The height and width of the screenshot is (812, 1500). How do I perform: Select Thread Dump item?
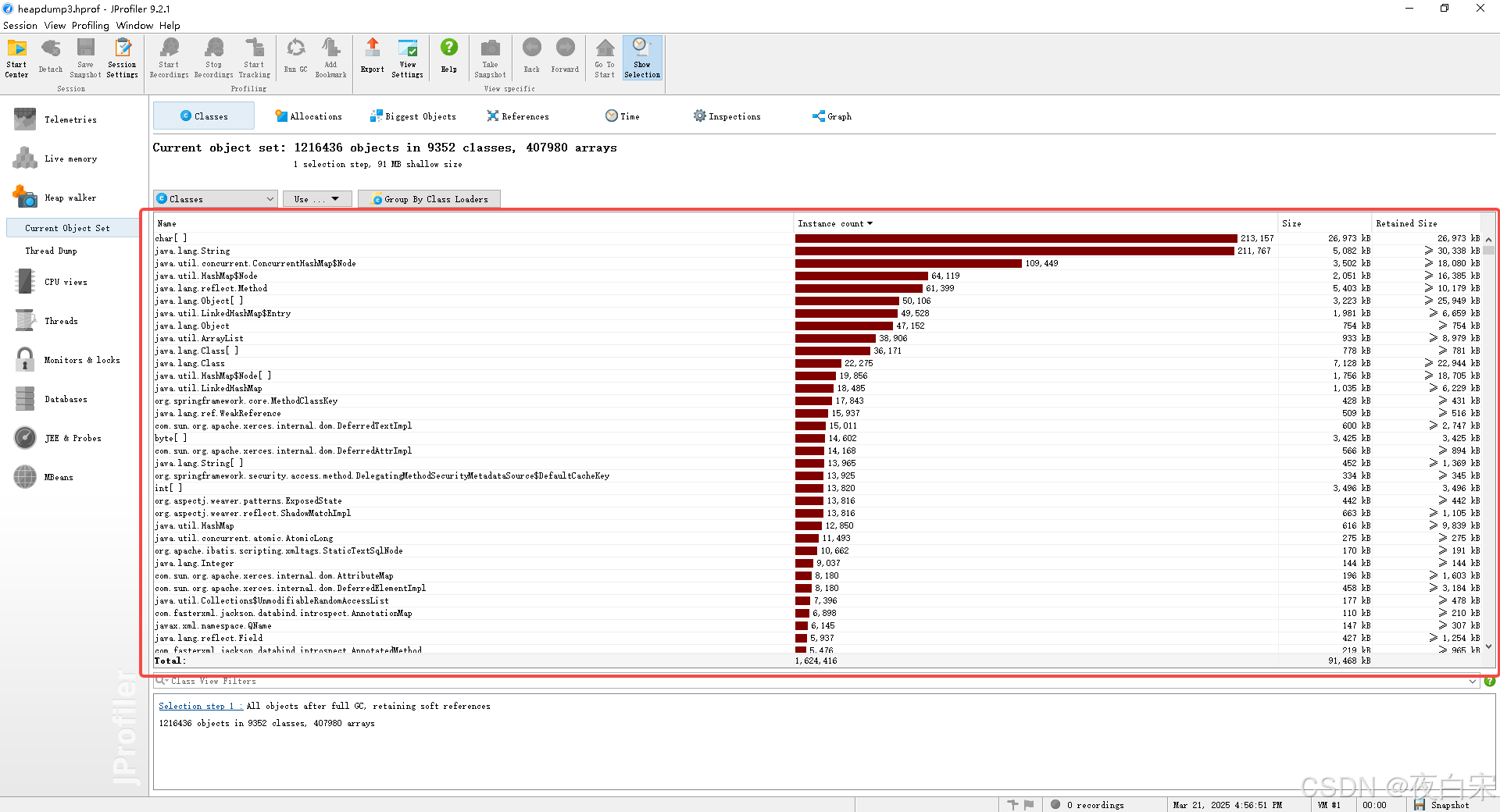(51, 251)
